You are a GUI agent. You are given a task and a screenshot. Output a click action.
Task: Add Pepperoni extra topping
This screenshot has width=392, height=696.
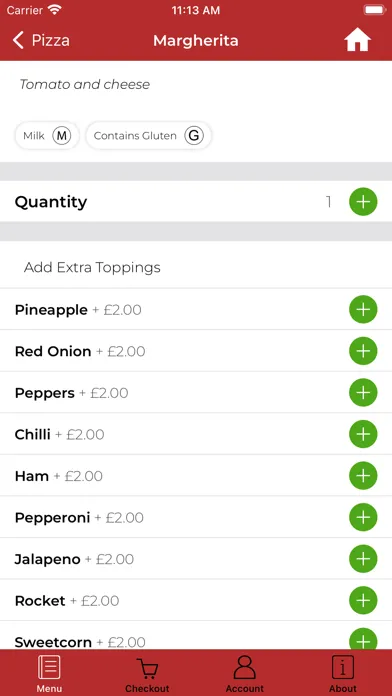tap(363, 517)
